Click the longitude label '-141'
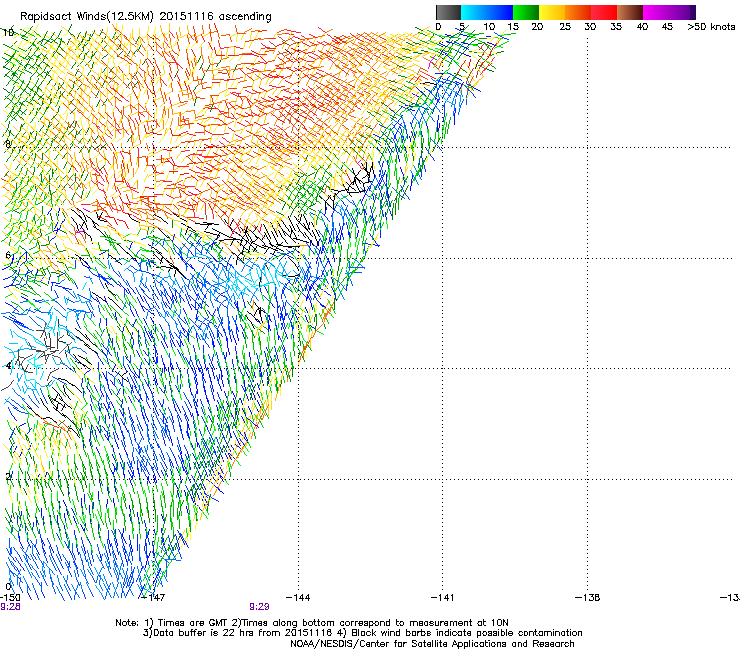Screen dimensions: 740x650 coord(443,598)
